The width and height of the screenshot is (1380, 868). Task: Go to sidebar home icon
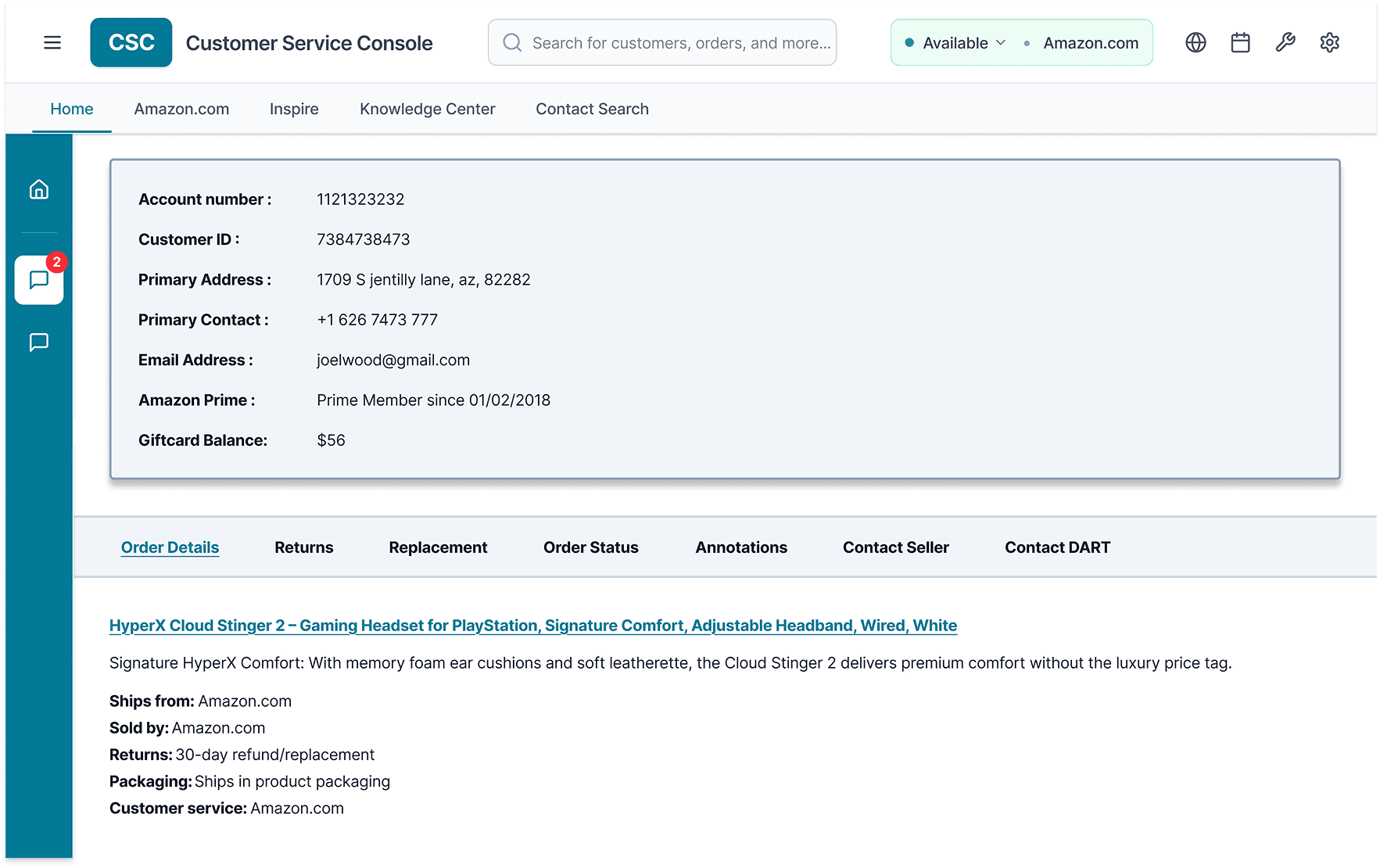[x=39, y=189]
